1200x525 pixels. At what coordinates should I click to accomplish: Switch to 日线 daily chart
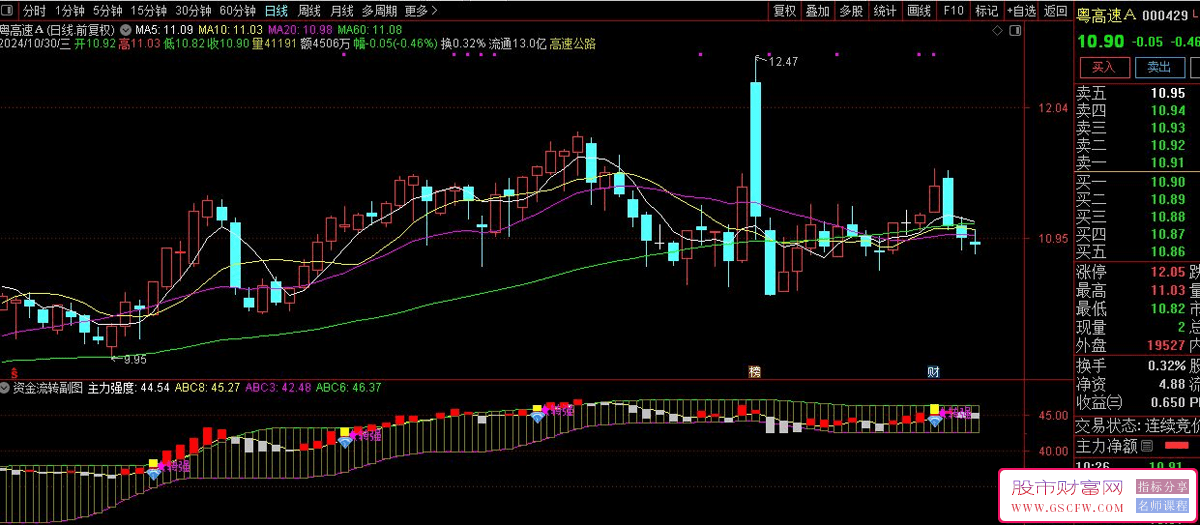pos(276,11)
